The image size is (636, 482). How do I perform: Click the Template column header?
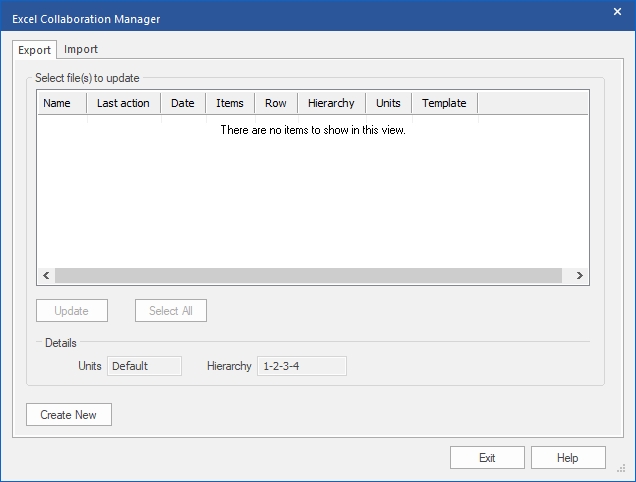pos(444,103)
